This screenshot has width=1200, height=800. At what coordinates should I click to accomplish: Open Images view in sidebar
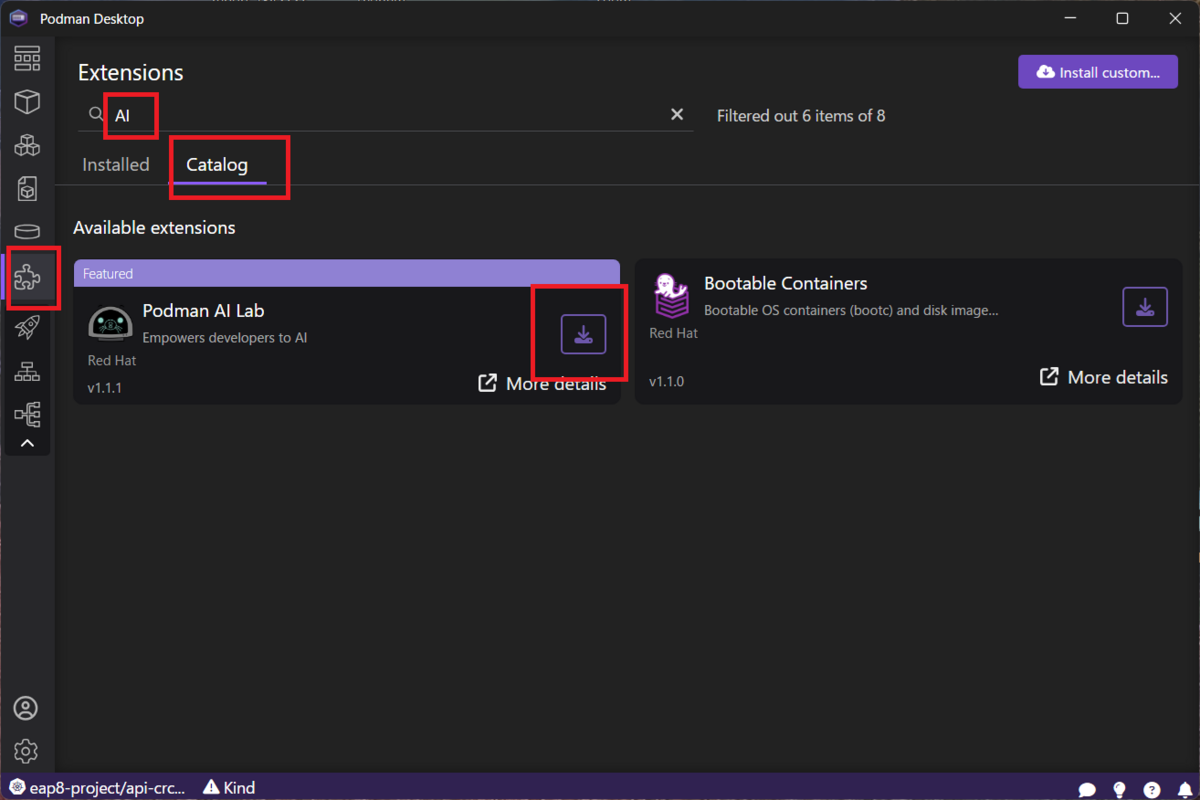[x=27, y=189]
